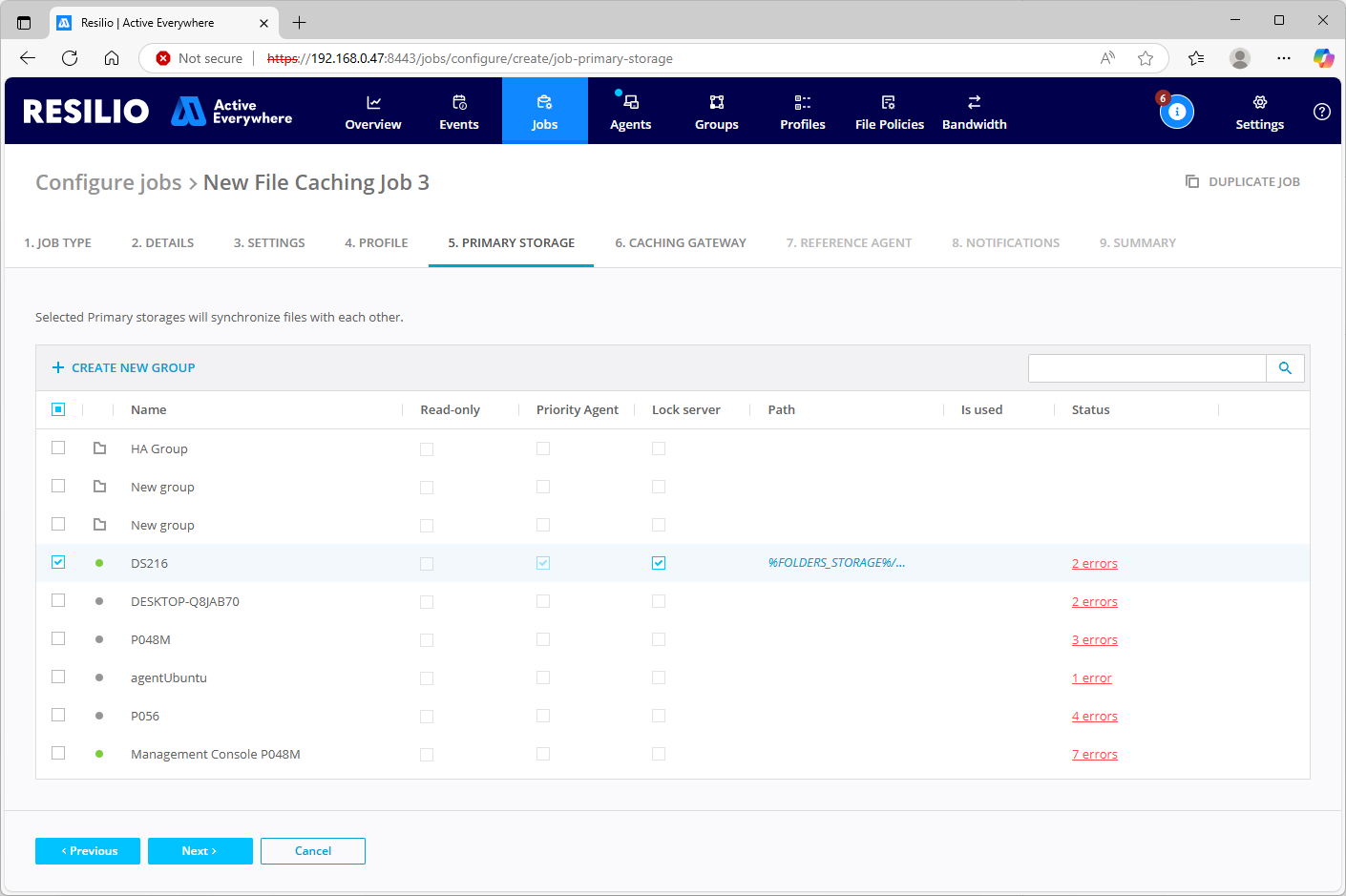Open the Bandwidth section
This screenshot has width=1346, height=896.
974,112
